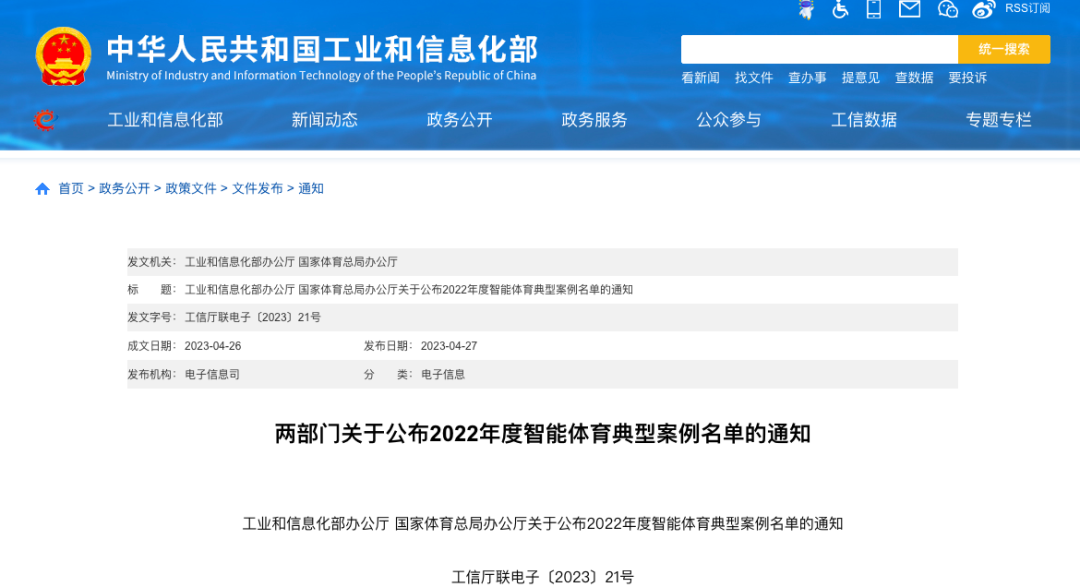Viewport: 1080px width, 587px height.
Task: Open 查数据 quick link
Action: (914, 78)
